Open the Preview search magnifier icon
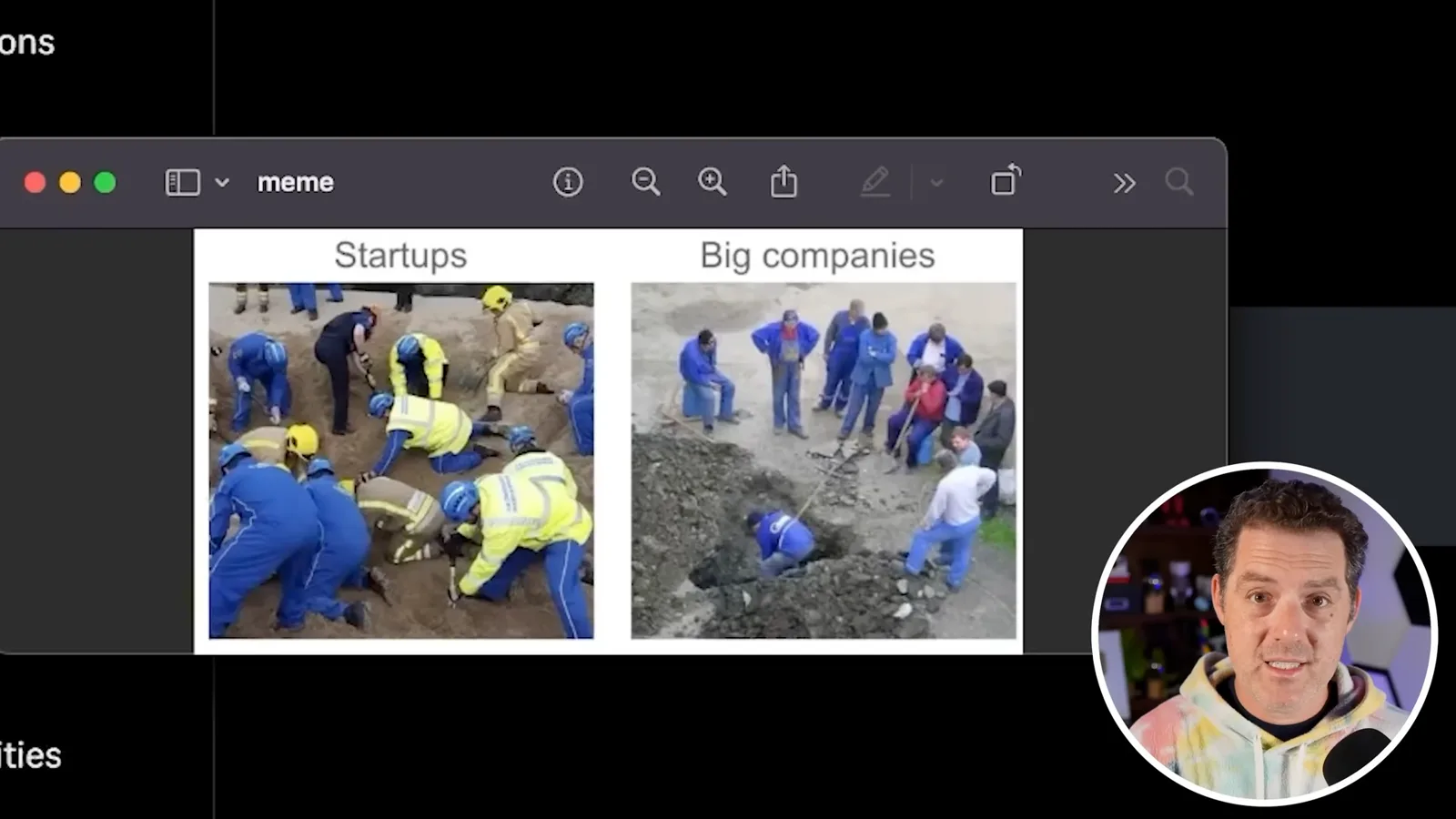 1179,182
